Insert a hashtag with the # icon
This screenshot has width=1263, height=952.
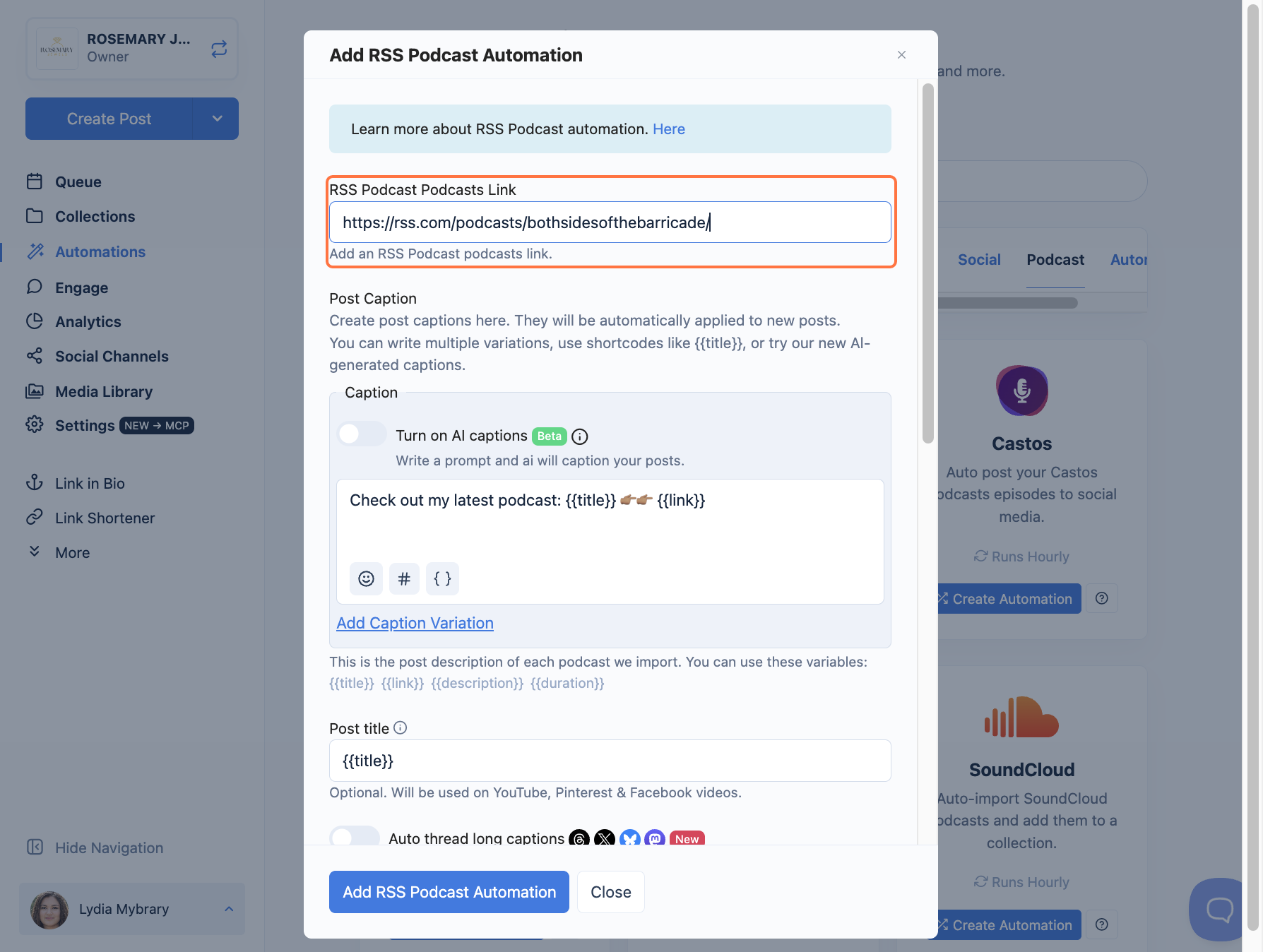(404, 579)
